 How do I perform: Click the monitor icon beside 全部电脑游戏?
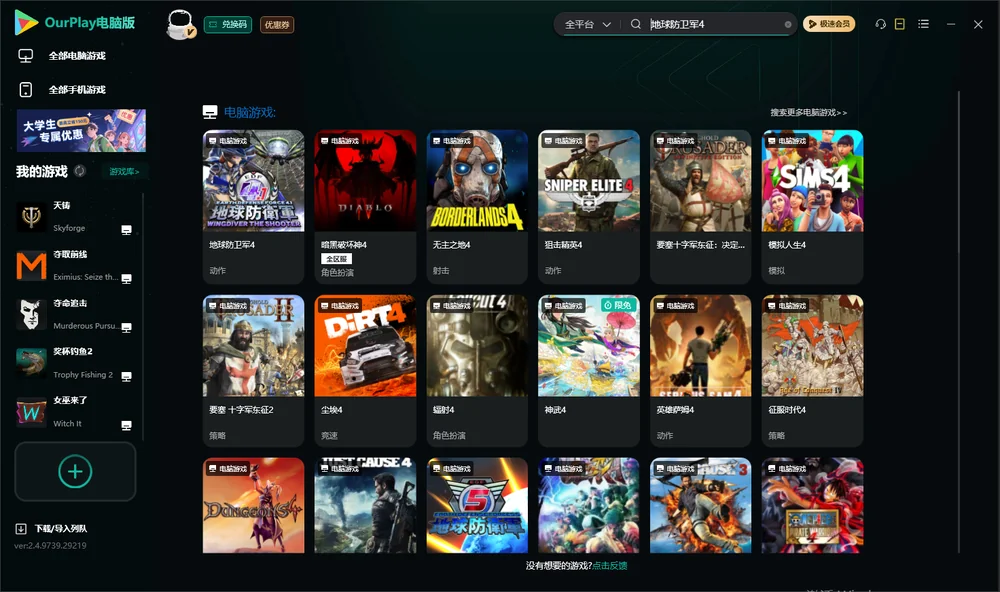[26, 56]
